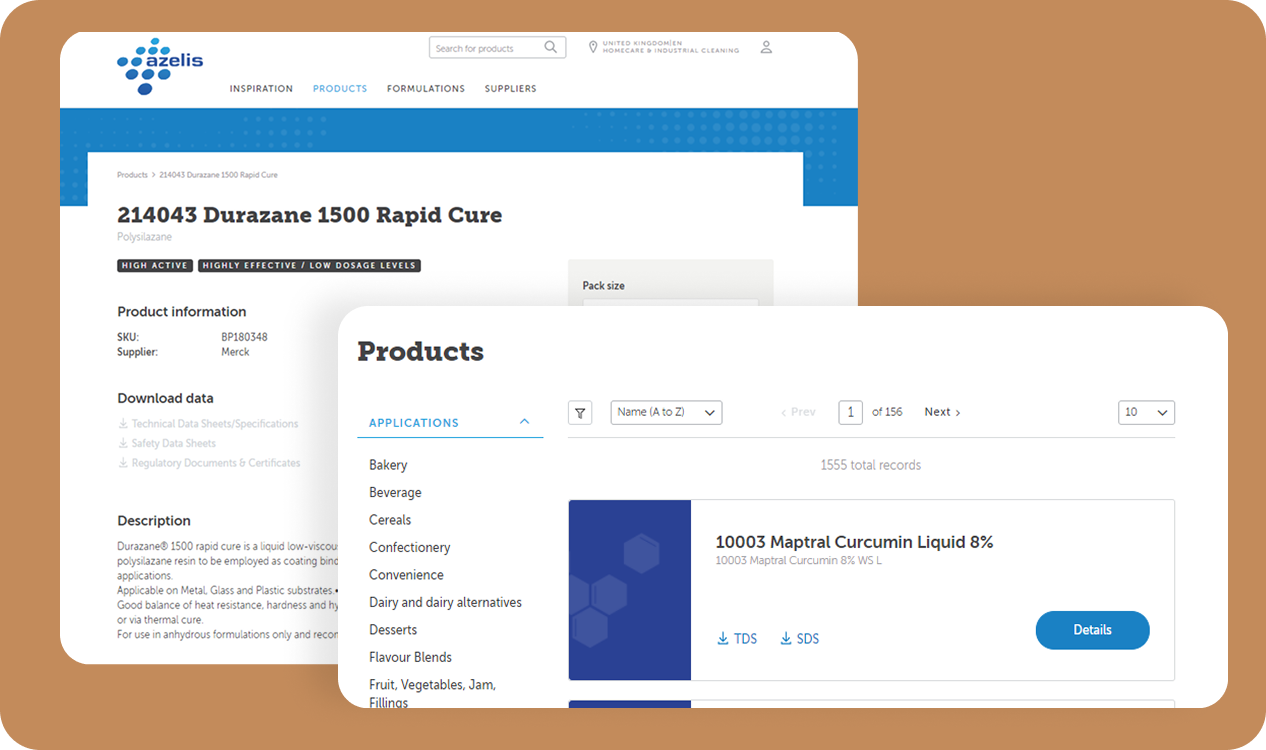Open the 10 results per page dropdown
The height and width of the screenshot is (750, 1266).
(1146, 412)
